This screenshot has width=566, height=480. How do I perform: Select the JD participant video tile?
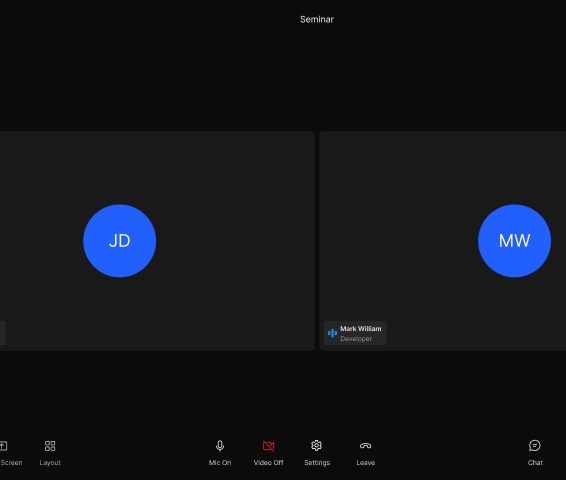click(157, 241)
